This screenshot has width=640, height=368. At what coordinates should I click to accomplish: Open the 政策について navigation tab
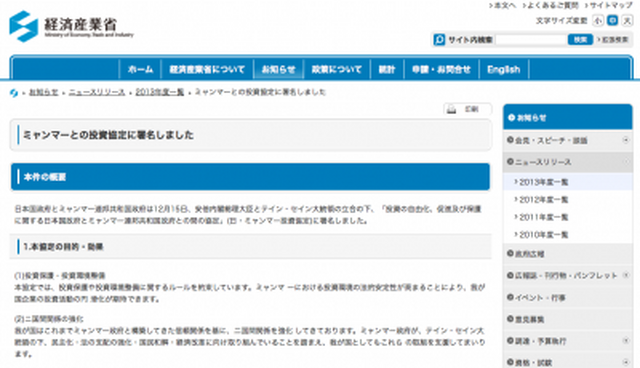coord(337,69)
